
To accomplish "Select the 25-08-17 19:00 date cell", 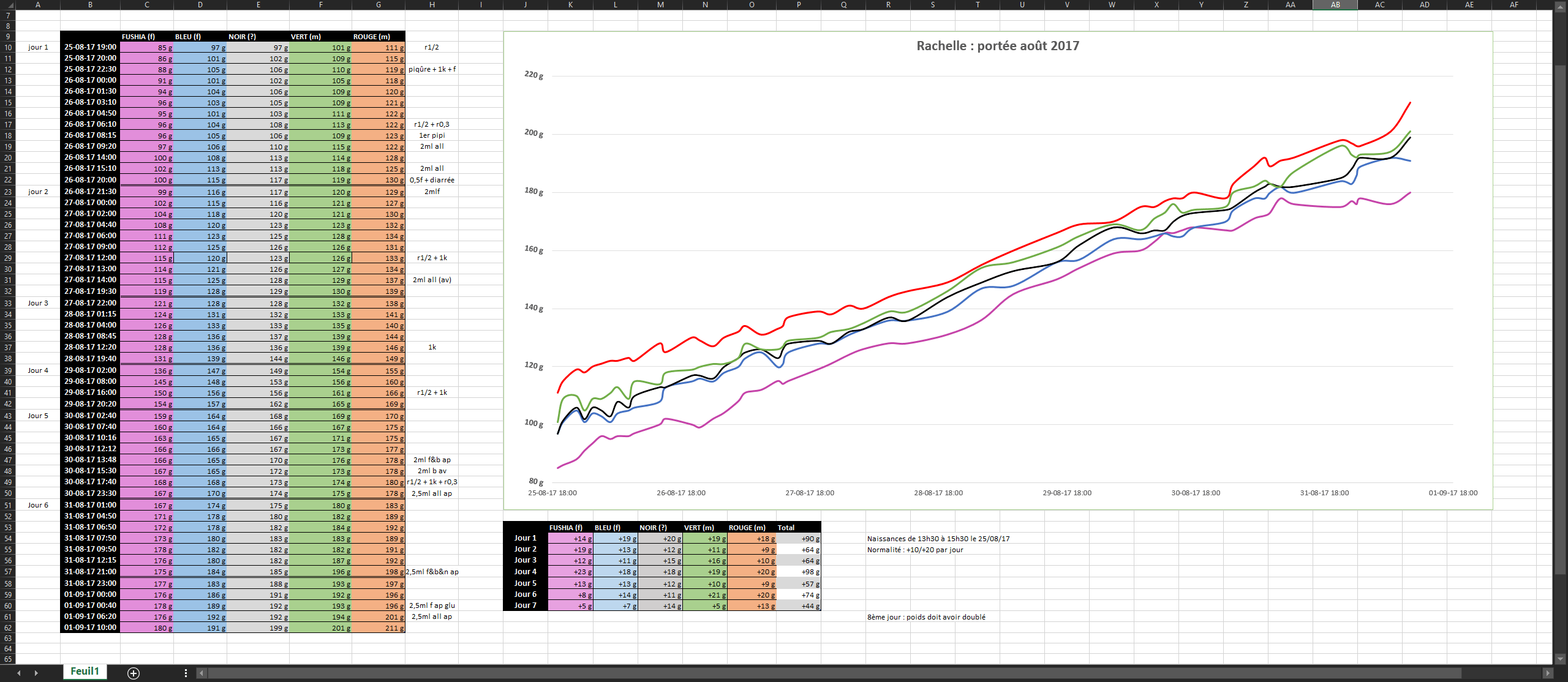I will pos(90,47).
